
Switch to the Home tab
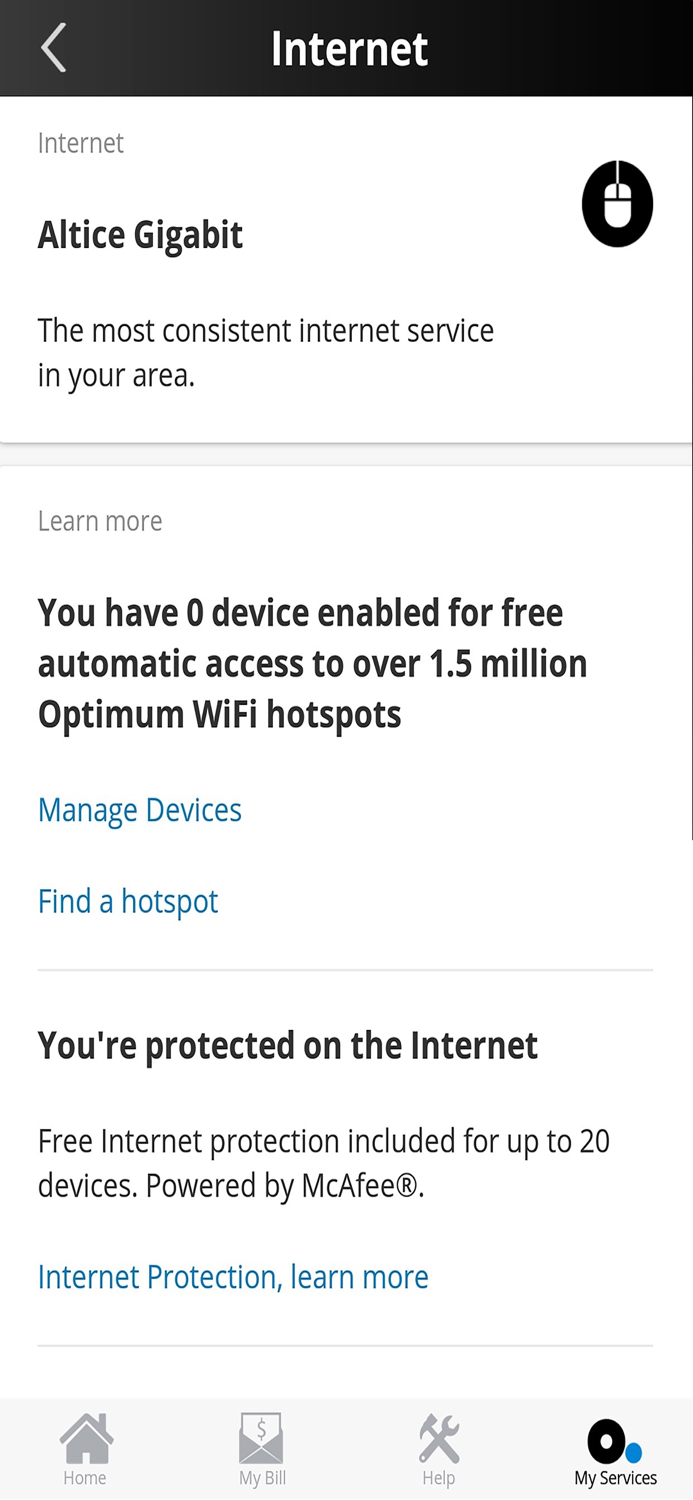(x=86, y=1449)
